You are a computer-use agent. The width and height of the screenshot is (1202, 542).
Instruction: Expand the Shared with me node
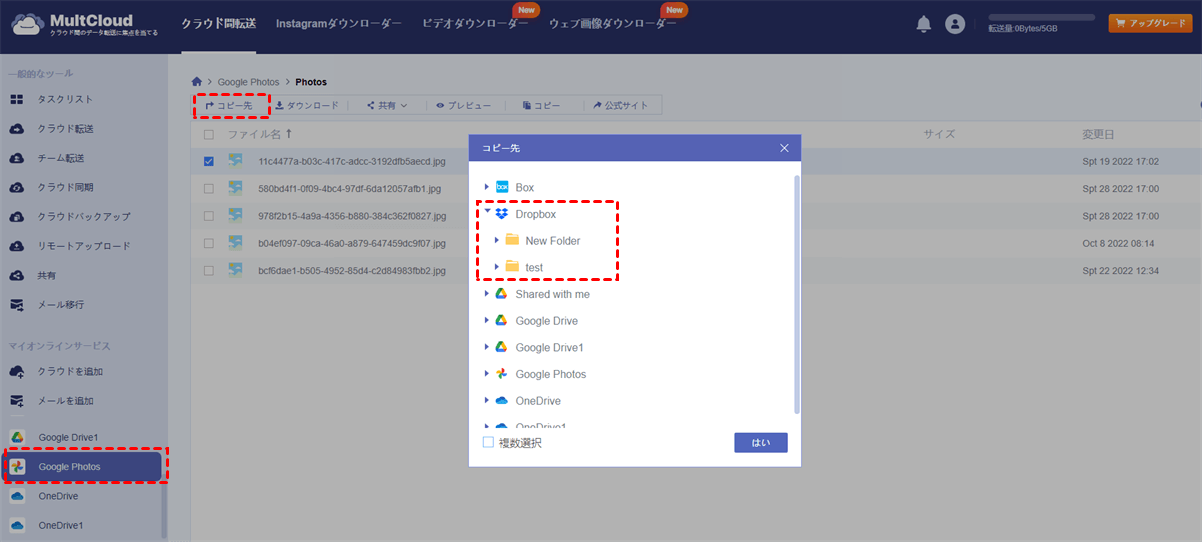click(x=487, y=294)
